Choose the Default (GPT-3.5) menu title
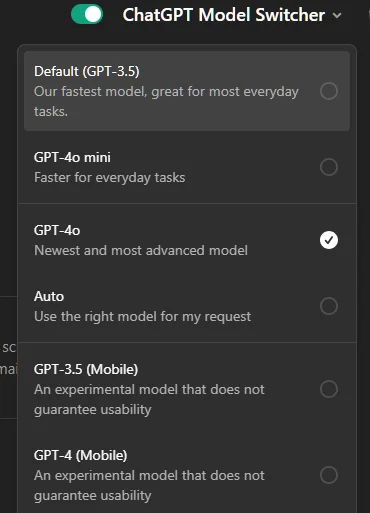Viewport: 370px width, 513px height. (87, 71)
